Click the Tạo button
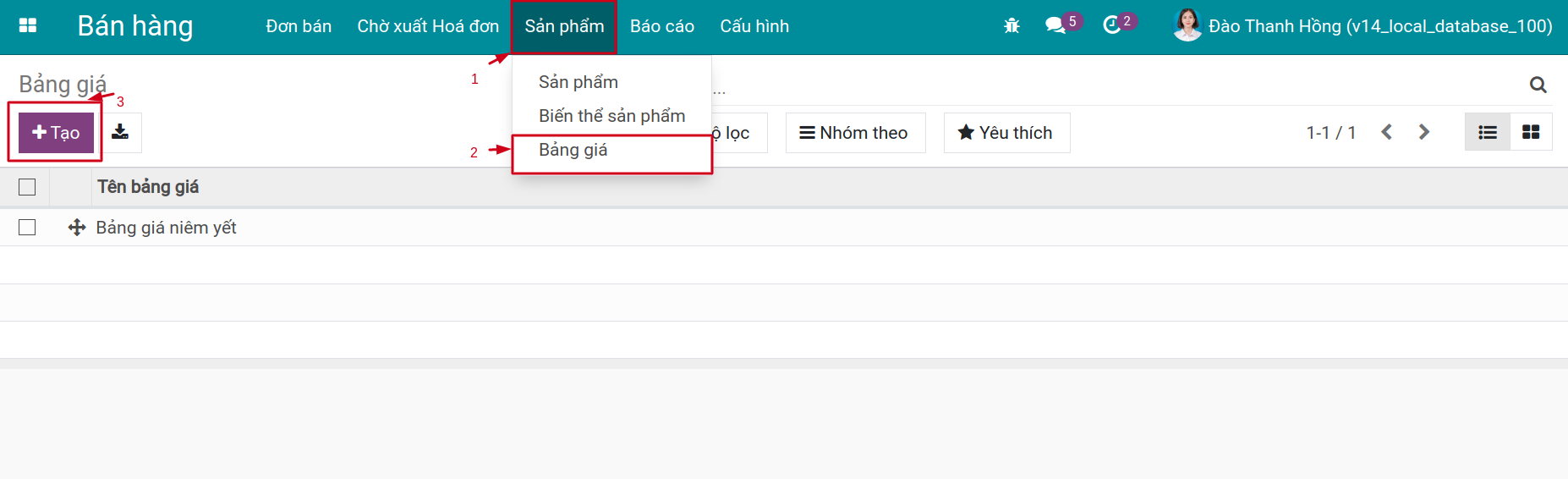The height and width of the screenshot is (479, 1568). point(56,133)
